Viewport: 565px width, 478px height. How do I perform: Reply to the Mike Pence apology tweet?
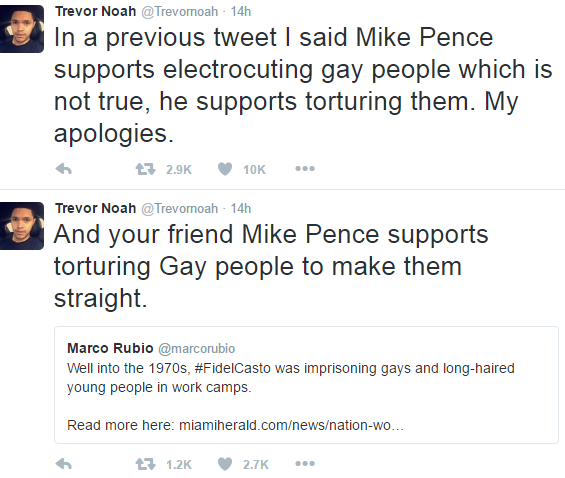coord(64,169)
